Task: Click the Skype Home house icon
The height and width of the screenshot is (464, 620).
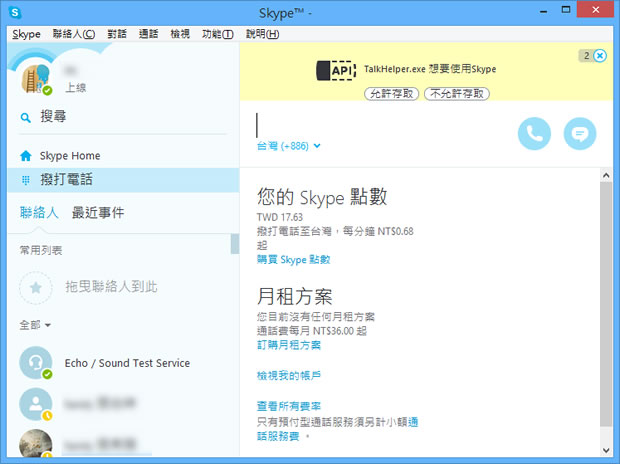Action: [x=26, y=156]
